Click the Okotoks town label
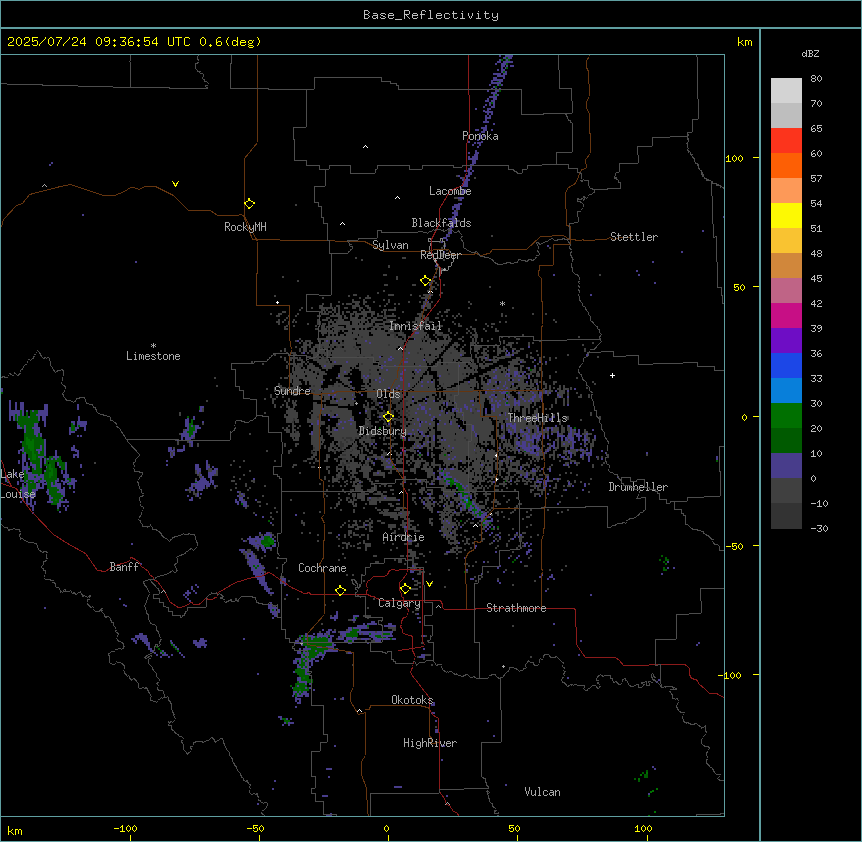The height and width of the screenshot is (842, 862). click(x=412, y=700)
